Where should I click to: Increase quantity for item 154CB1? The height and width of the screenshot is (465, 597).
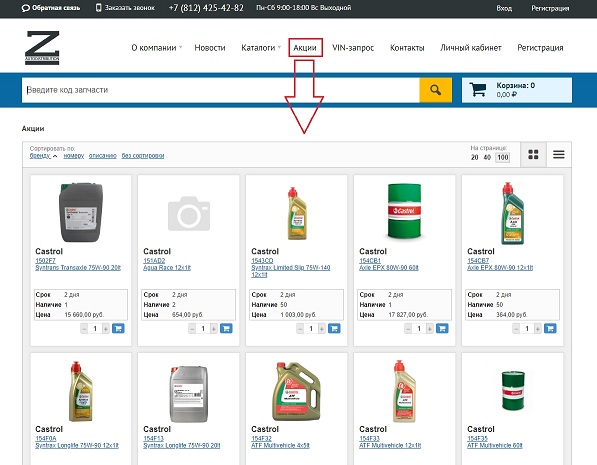point(430,328)
